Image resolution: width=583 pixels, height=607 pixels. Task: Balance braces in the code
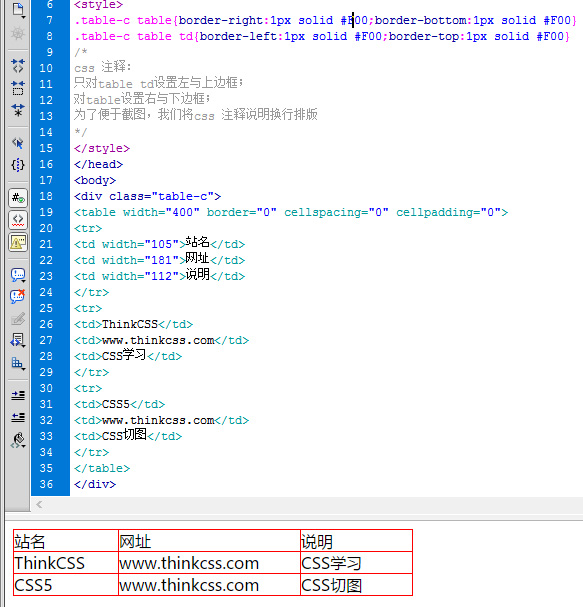(x=18, y=165)
